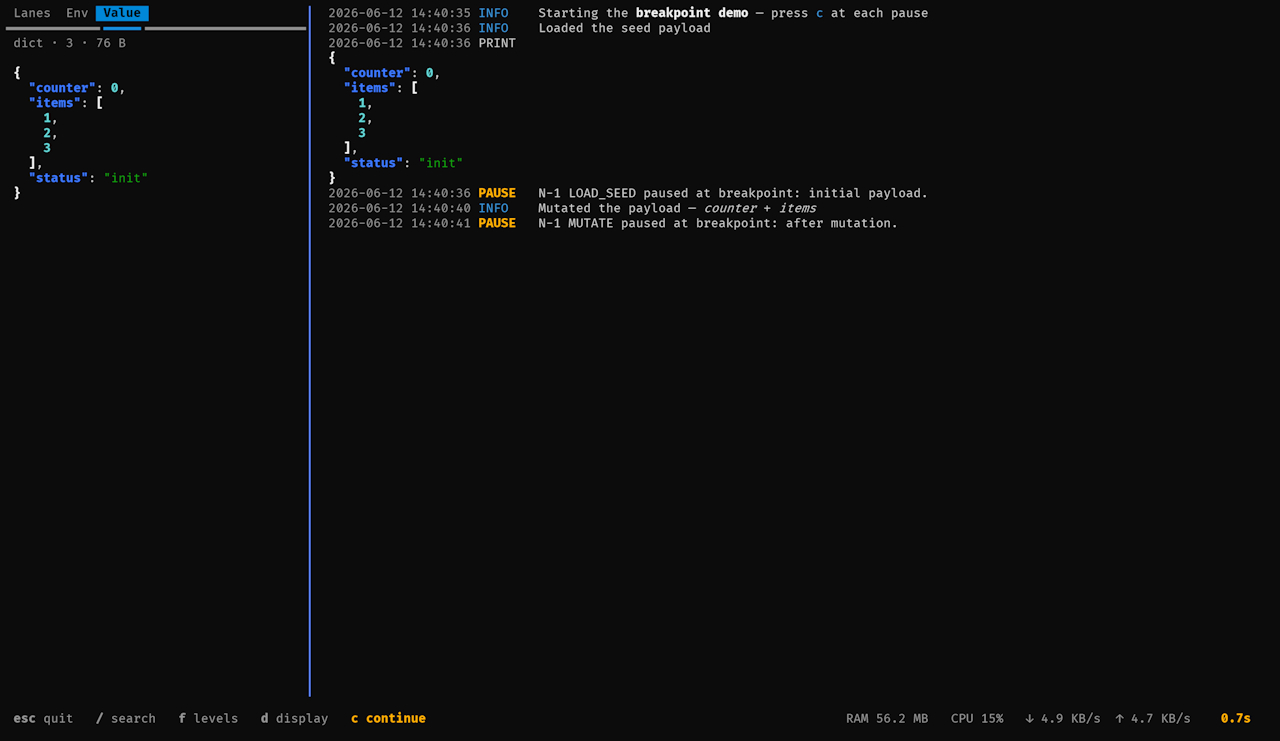Image resolution: width=1280 pixels, height=741 pixels.
Task: Click the vertical pane splitter bar
Action: point(310,350)
